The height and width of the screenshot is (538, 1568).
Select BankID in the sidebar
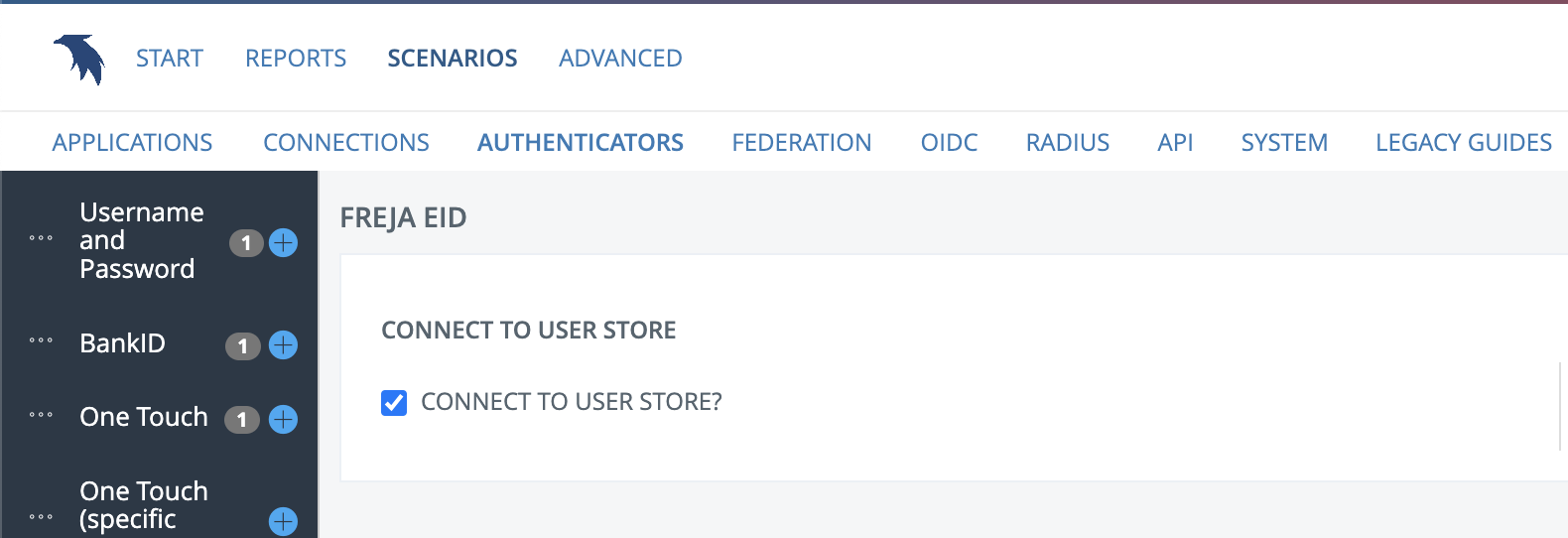(123, 343)
